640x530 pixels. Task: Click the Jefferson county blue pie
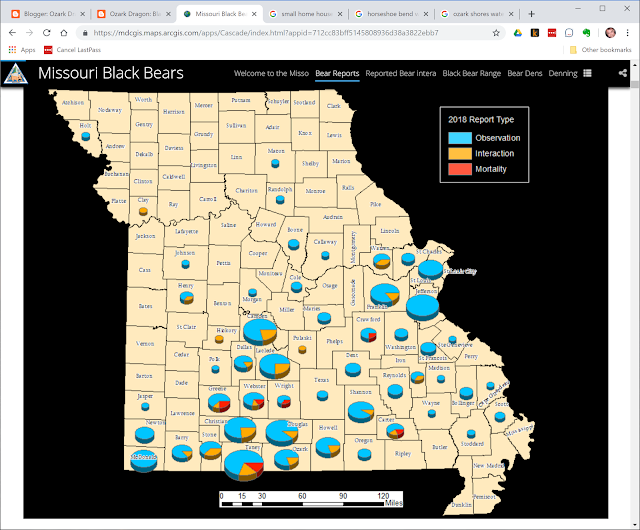pyautogui.click(x=422, y=307)
